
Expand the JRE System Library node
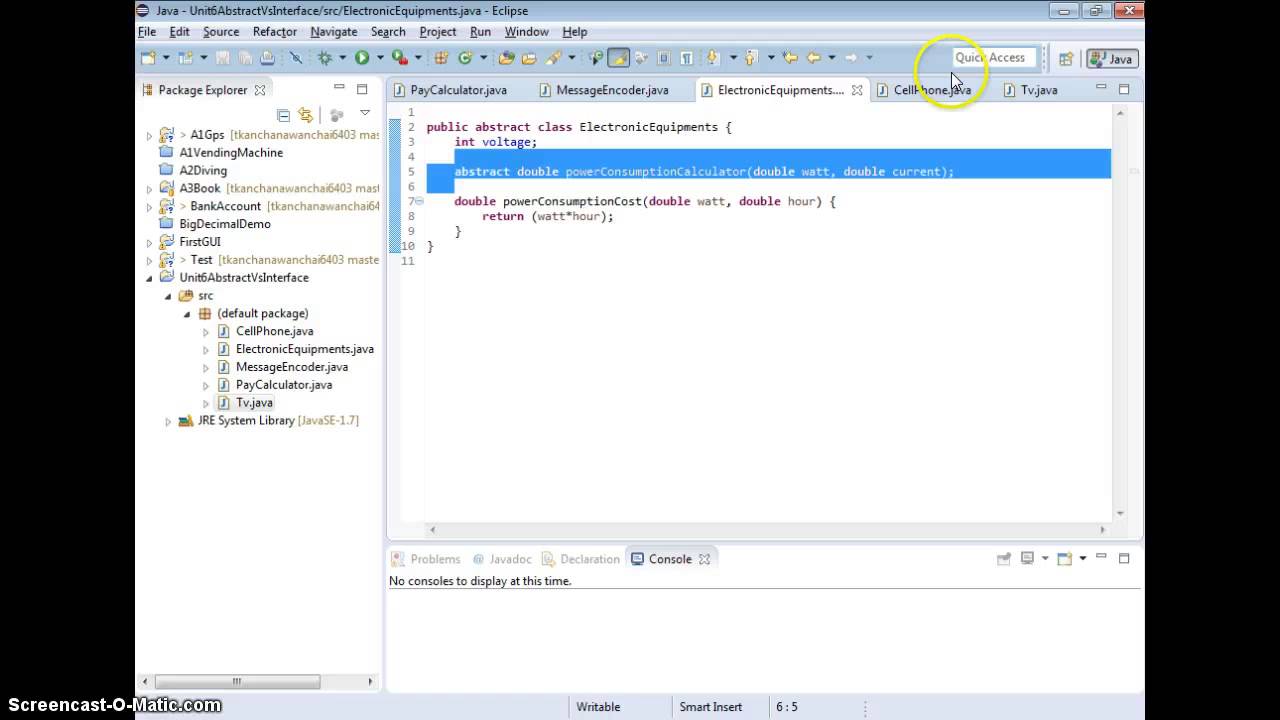(169, 421)
